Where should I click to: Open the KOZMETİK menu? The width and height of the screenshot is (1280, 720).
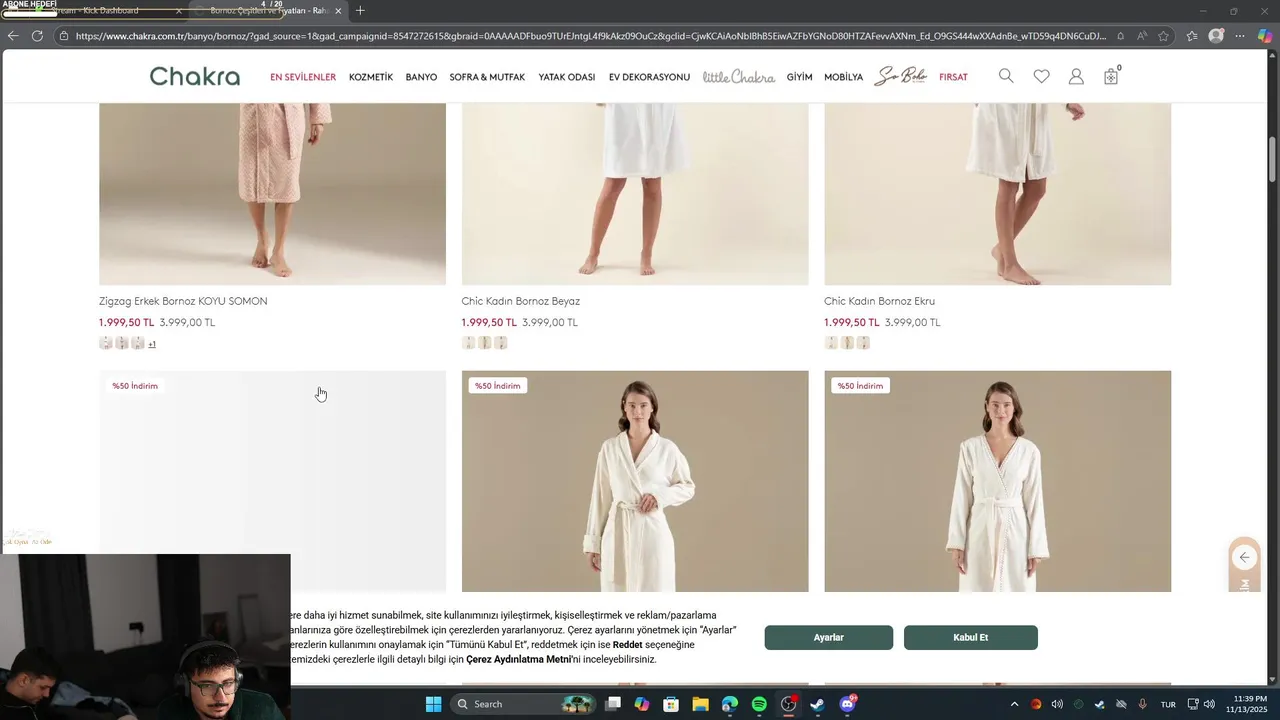[x=371, y=77]
